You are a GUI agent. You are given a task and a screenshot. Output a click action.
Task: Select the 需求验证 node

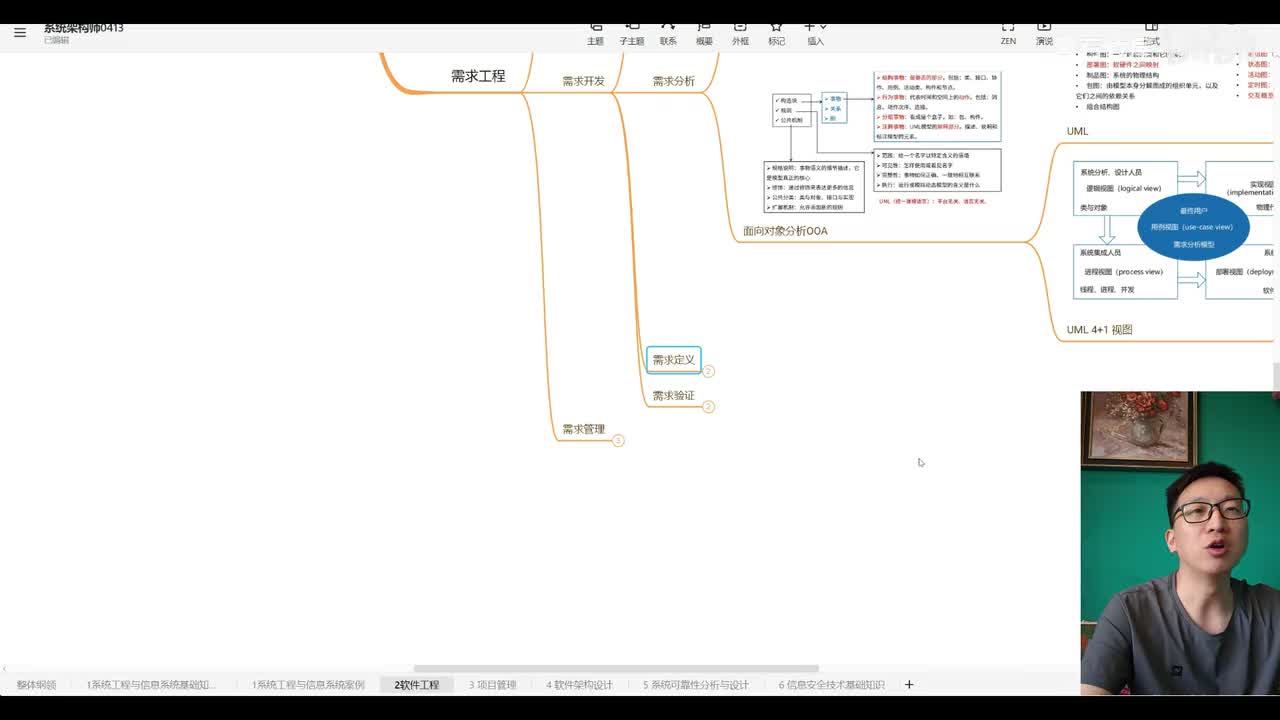click(674, 396)
